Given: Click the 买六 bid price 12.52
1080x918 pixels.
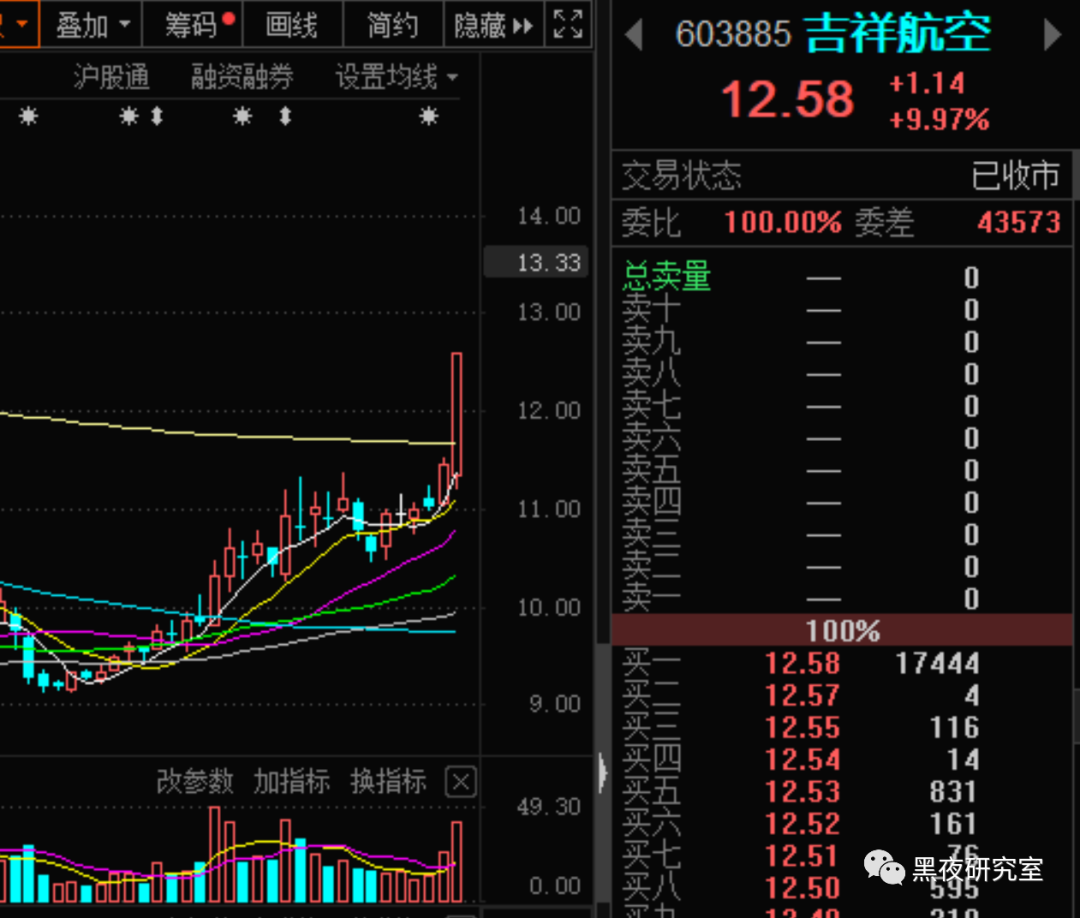Looking at the screenshot, I should tap(802, 824).
